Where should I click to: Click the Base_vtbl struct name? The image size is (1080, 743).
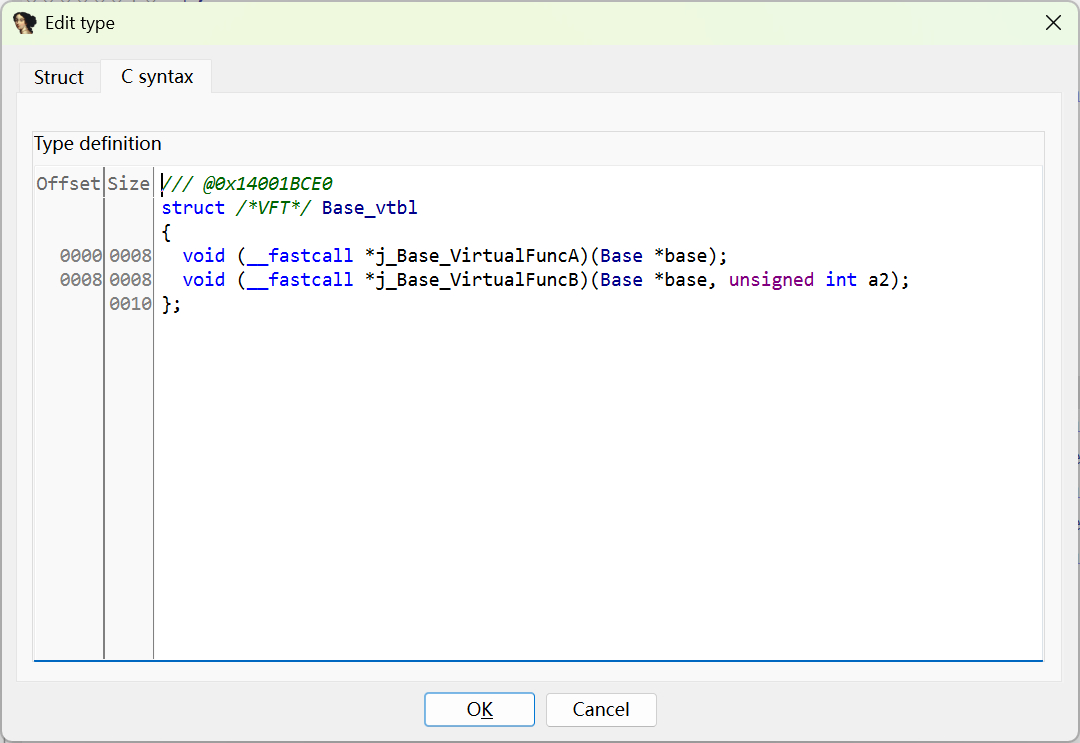(x=369, y=208)
